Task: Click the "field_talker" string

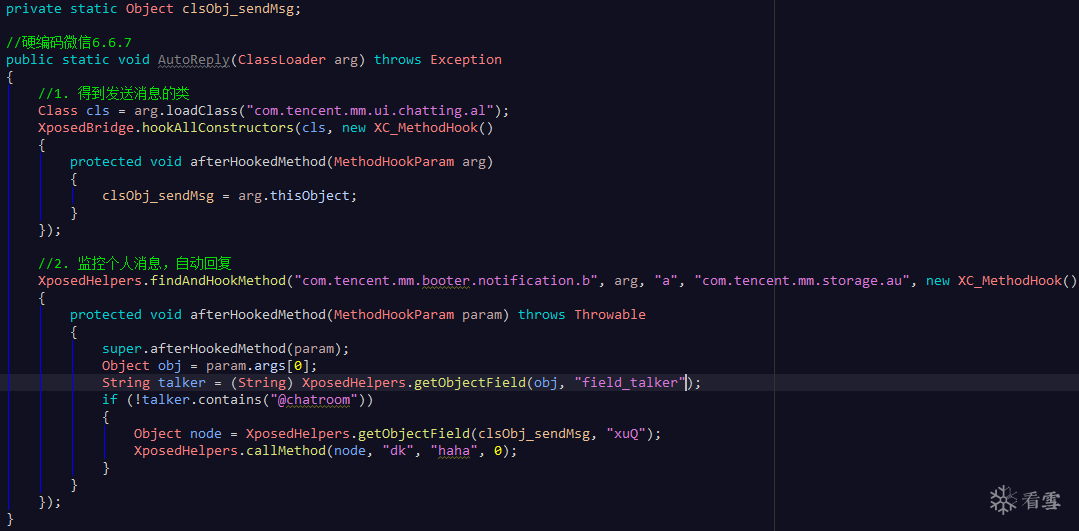Action: 630,382
